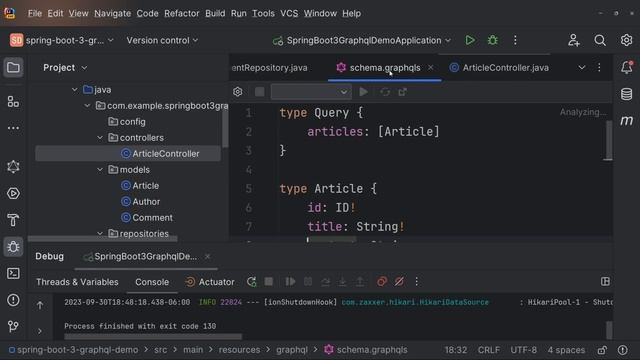This screenshot has height=360, width=640.
Task: Open Notifications bell icon
Action: click(x=627, y=67)
